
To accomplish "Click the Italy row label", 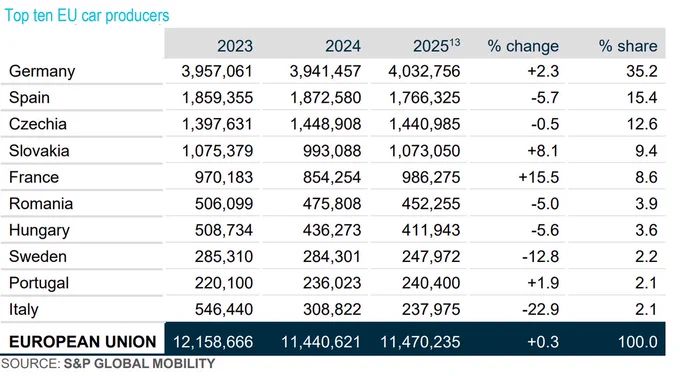I will click(23, 310).
